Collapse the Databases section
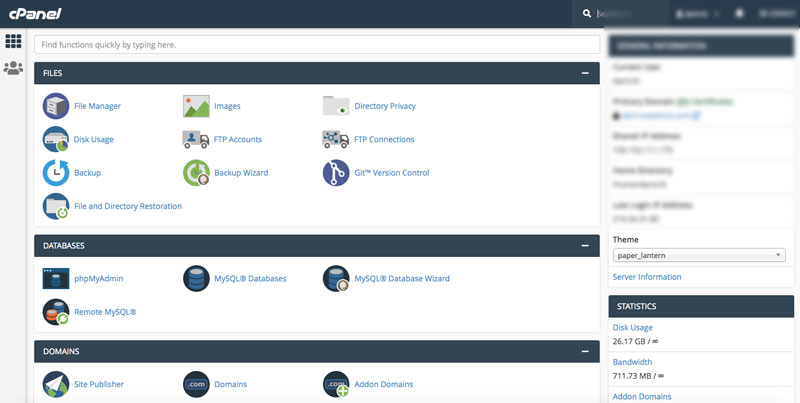The width and height of the screenshot is (800, 403). tap(585, 245)
